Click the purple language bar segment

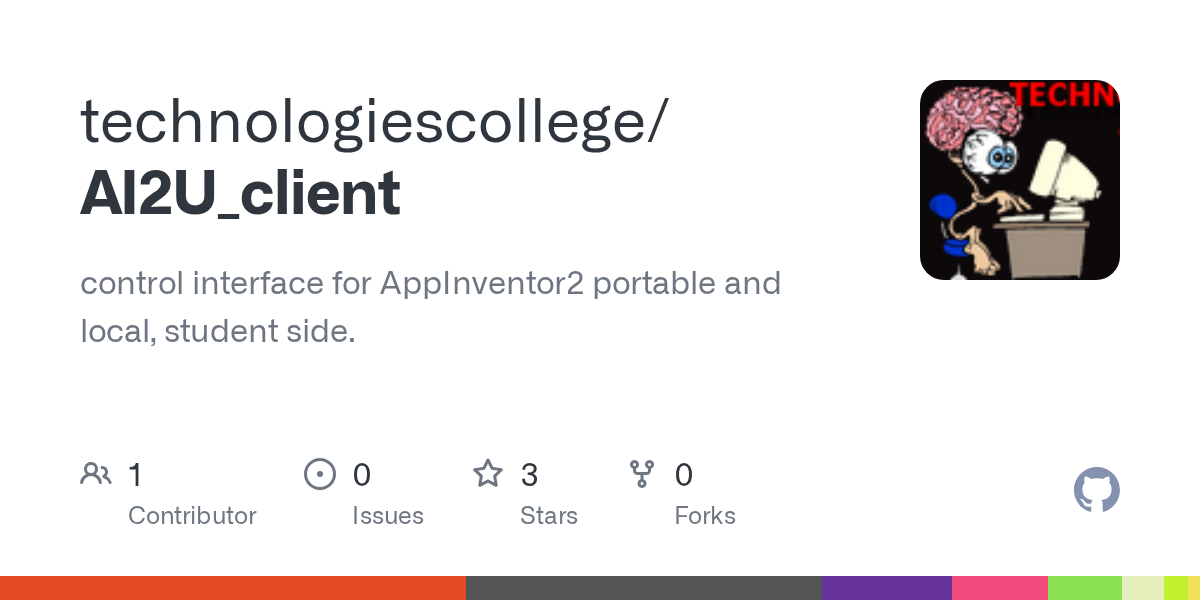886,588
